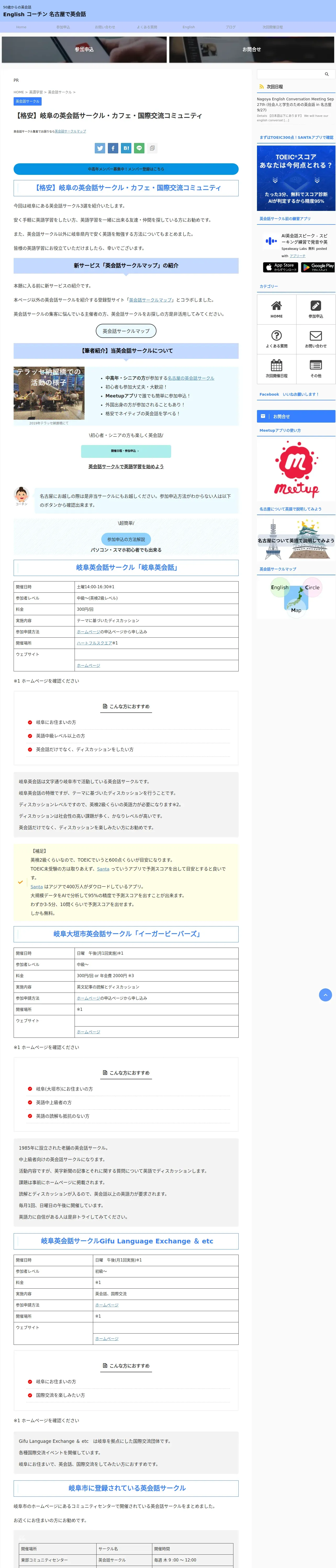Image resolution: width=336 pixels, height=1568 pixels.
Task: Click the 英語学習 breadcrumb link
Action: 36,93
